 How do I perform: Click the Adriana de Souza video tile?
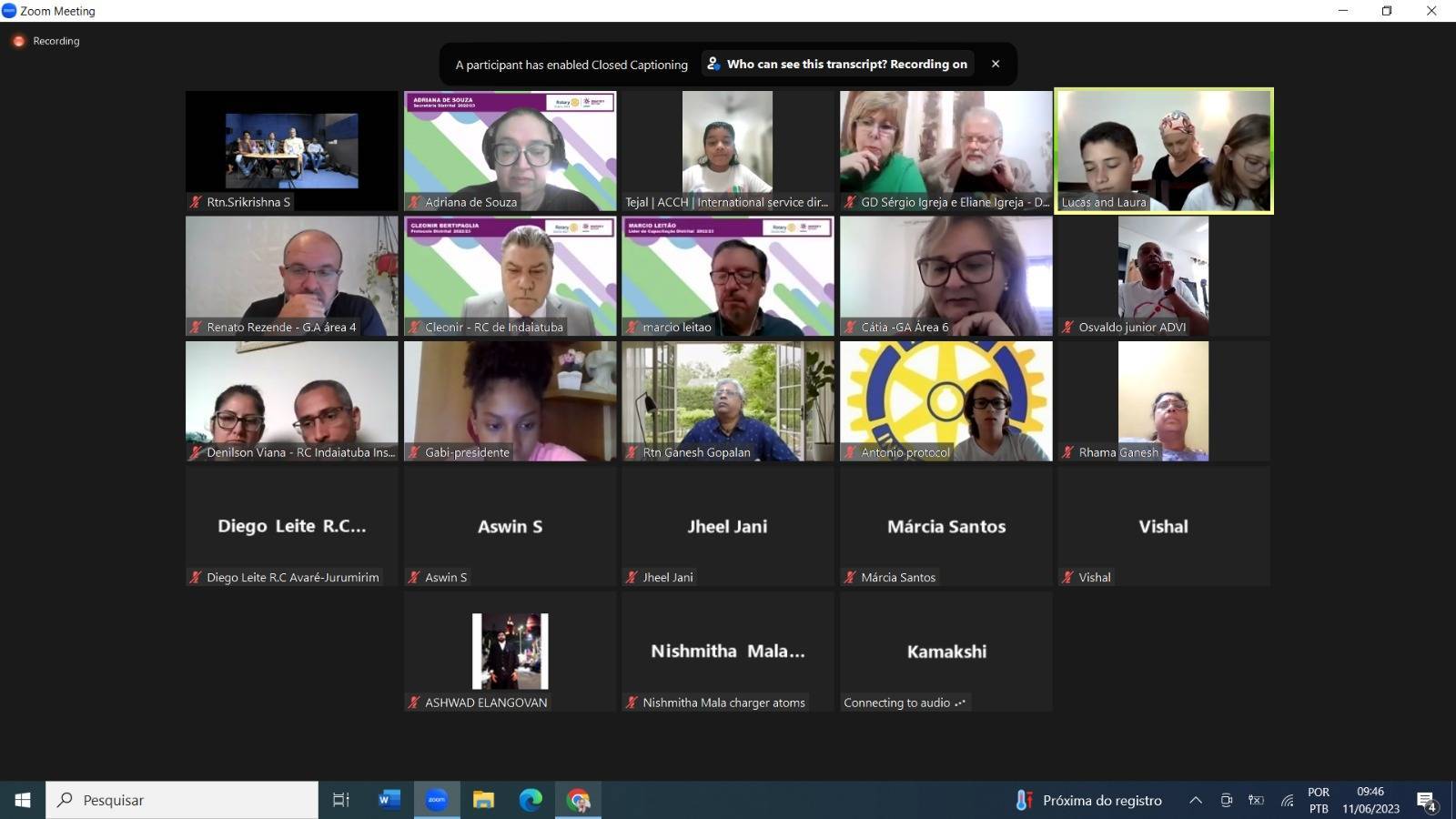510,151
